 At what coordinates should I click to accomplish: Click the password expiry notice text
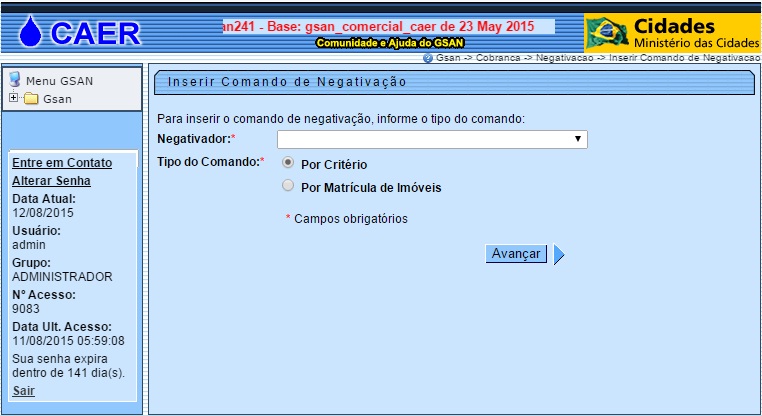click(x=69, y=366)
